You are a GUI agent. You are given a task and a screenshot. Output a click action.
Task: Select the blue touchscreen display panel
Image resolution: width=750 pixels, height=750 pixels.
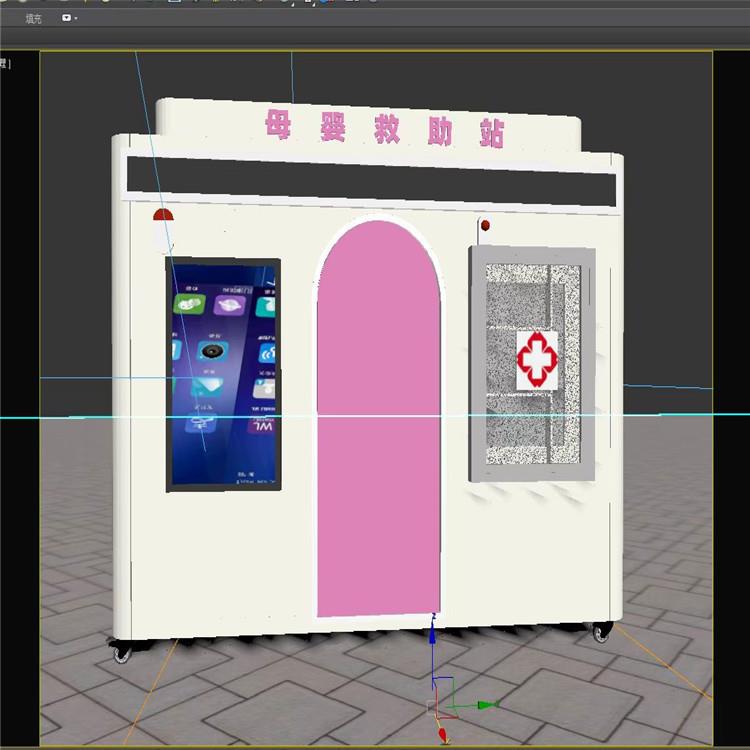point(223,375)
